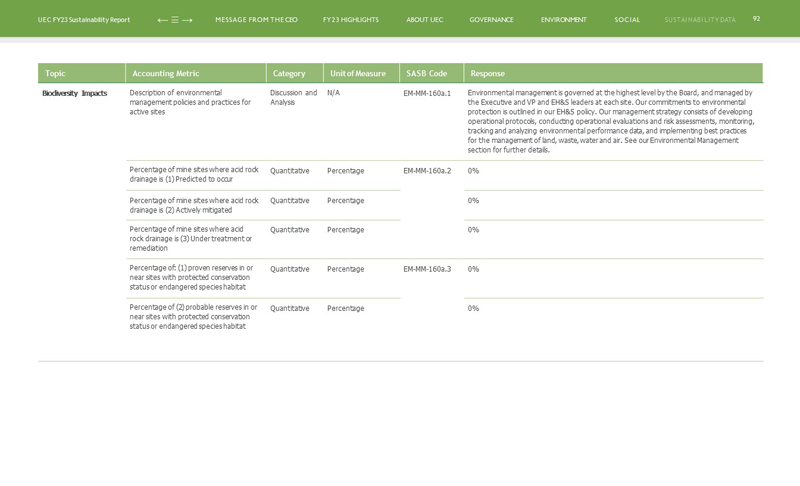Select the Sustainability Data tab
Viewport: 800px width, 486px height.
[x=699, y=20]
